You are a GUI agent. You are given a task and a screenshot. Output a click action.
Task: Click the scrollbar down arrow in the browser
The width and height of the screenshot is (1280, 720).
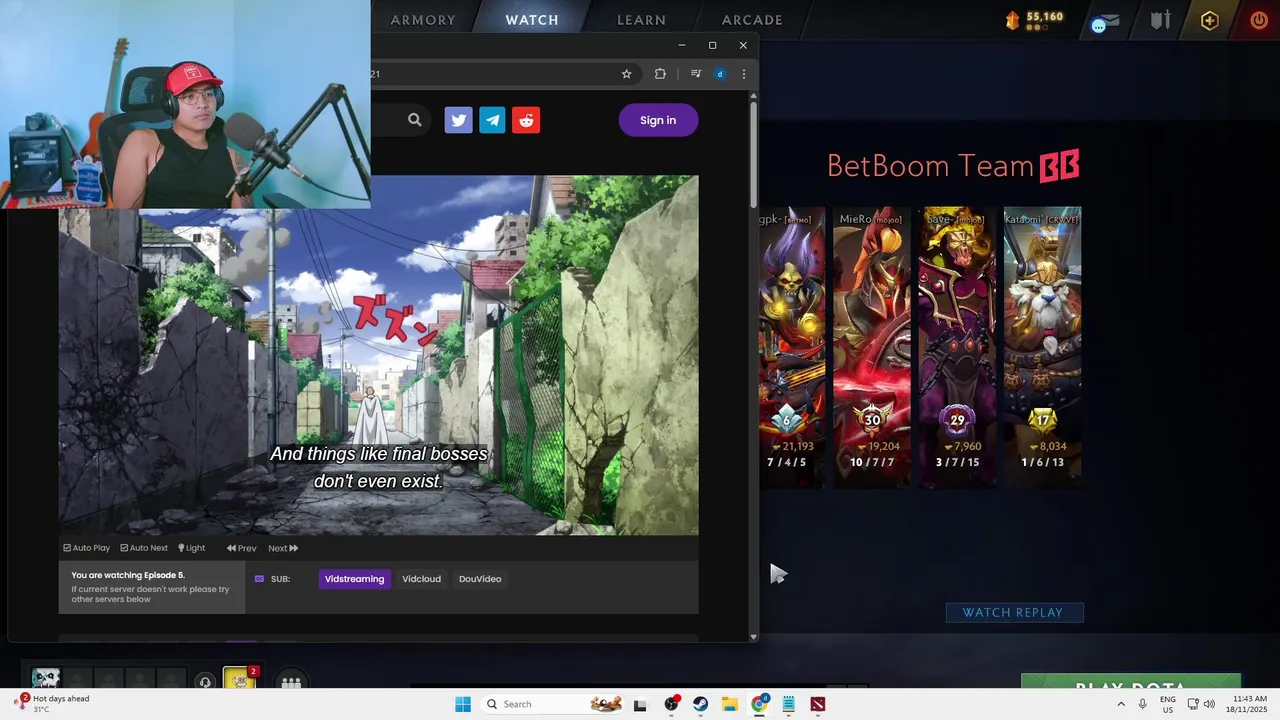click(753, 636)
